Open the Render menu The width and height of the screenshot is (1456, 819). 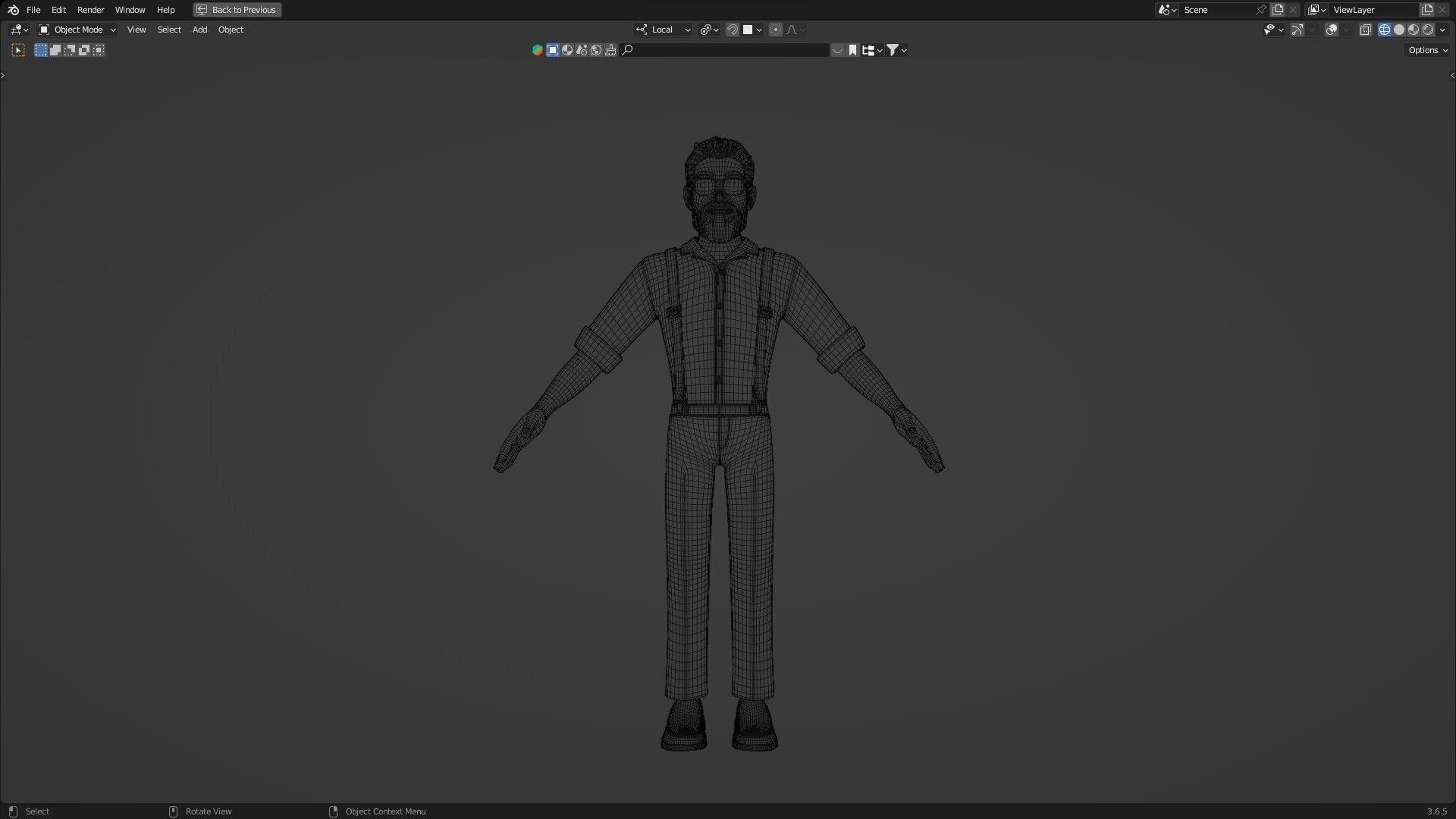click(90, 10)
